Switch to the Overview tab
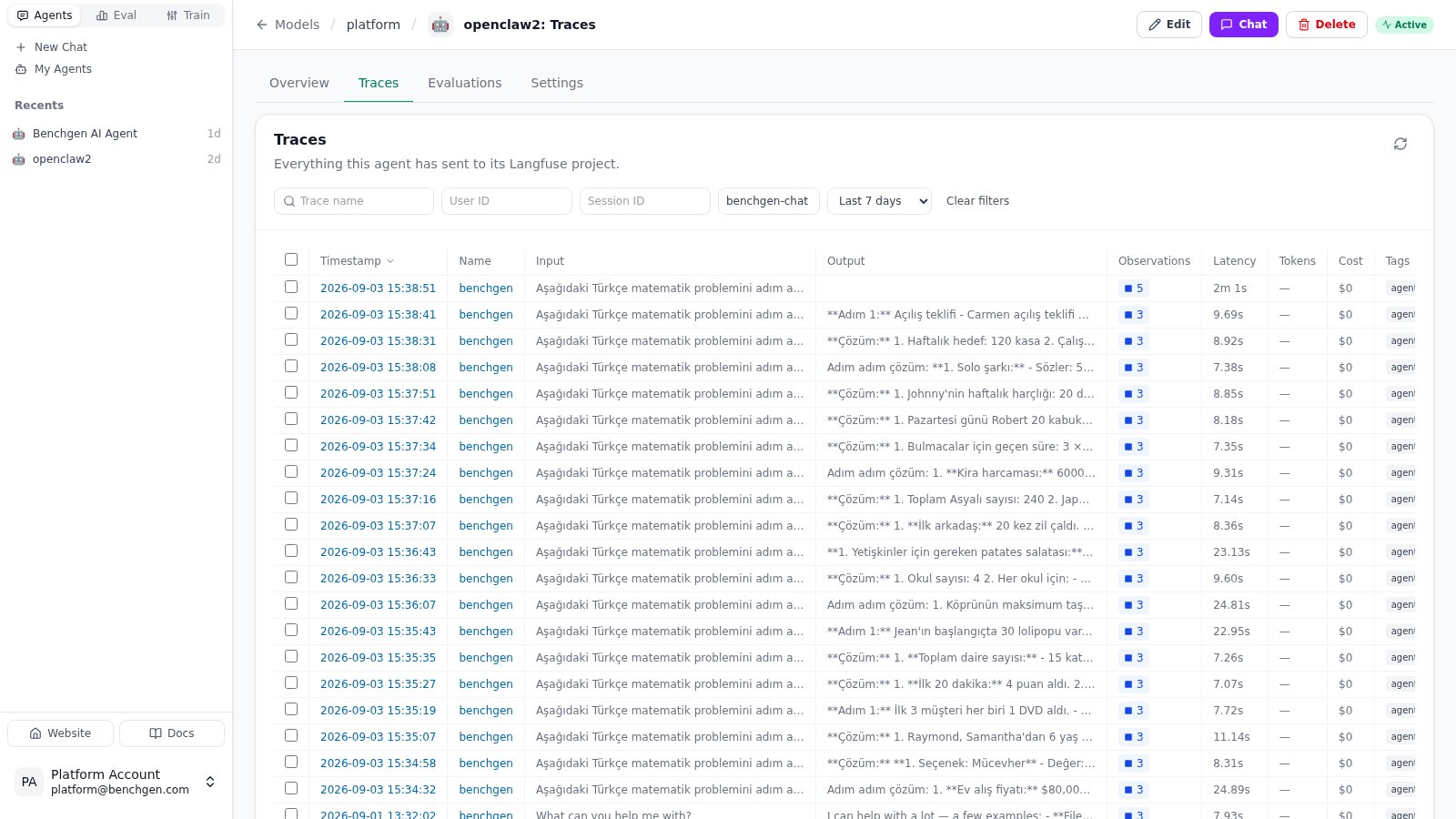 point(299,83)
